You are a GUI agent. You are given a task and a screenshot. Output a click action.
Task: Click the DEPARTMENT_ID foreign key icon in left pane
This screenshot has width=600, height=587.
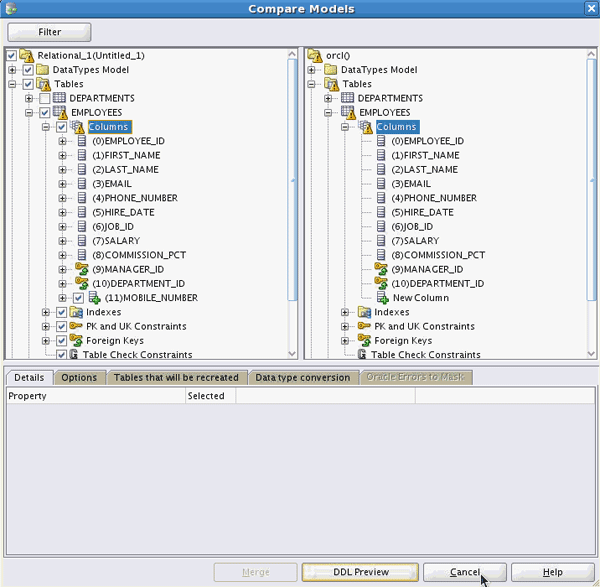point(81,283)
